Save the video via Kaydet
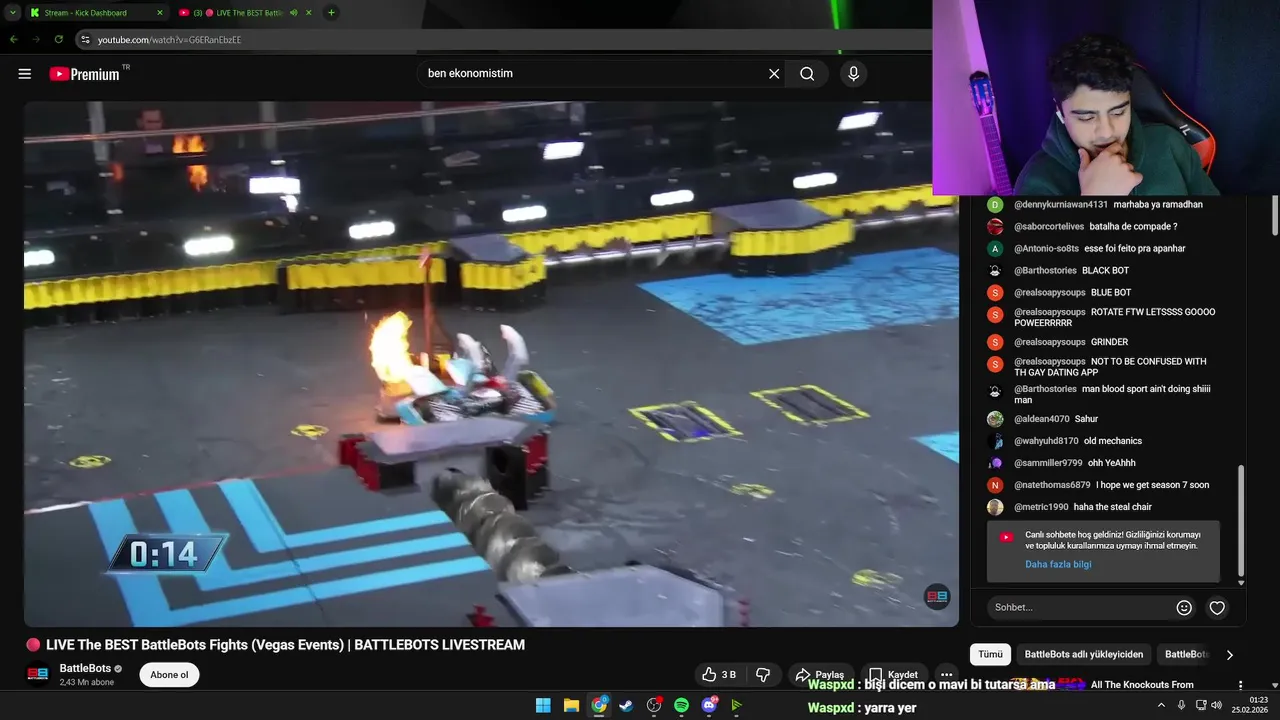1280x720 pixels. click(x=893, y=675)
